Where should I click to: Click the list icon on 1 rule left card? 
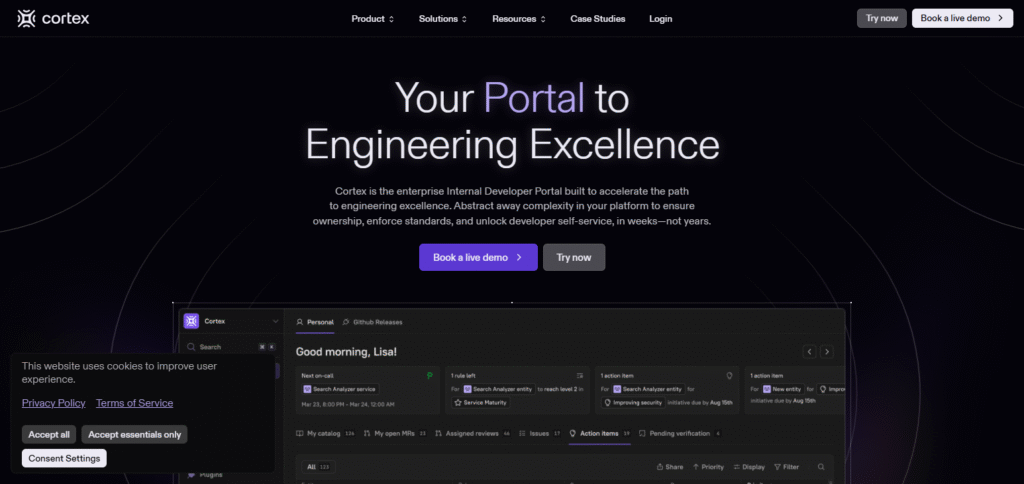pos(580,376)
